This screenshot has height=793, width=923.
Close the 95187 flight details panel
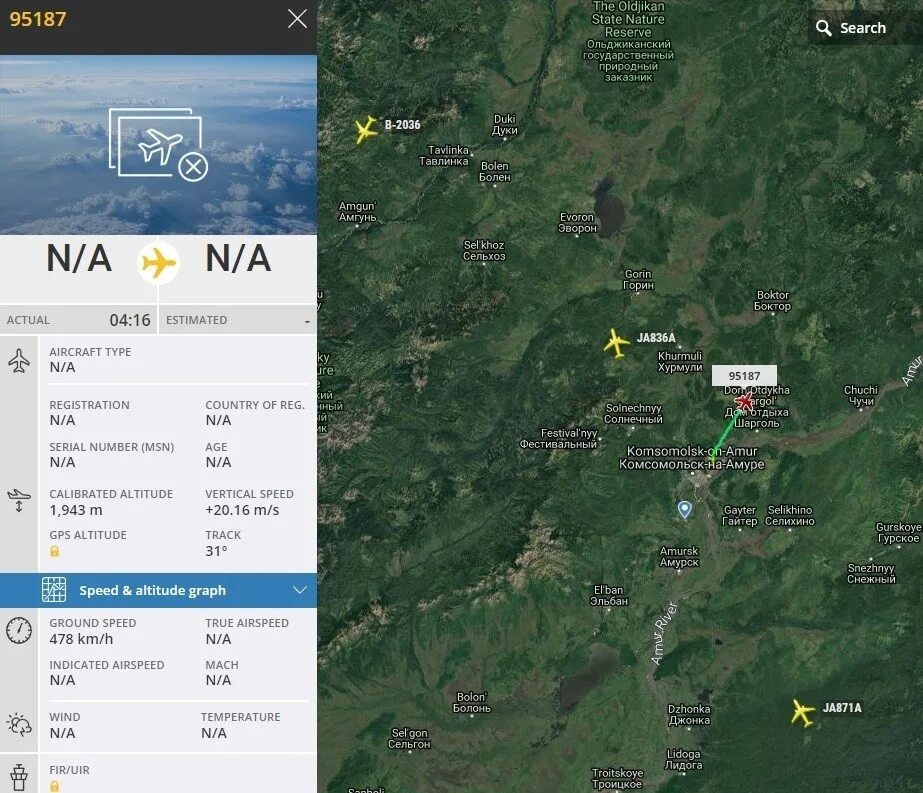[x=297, y=19]
